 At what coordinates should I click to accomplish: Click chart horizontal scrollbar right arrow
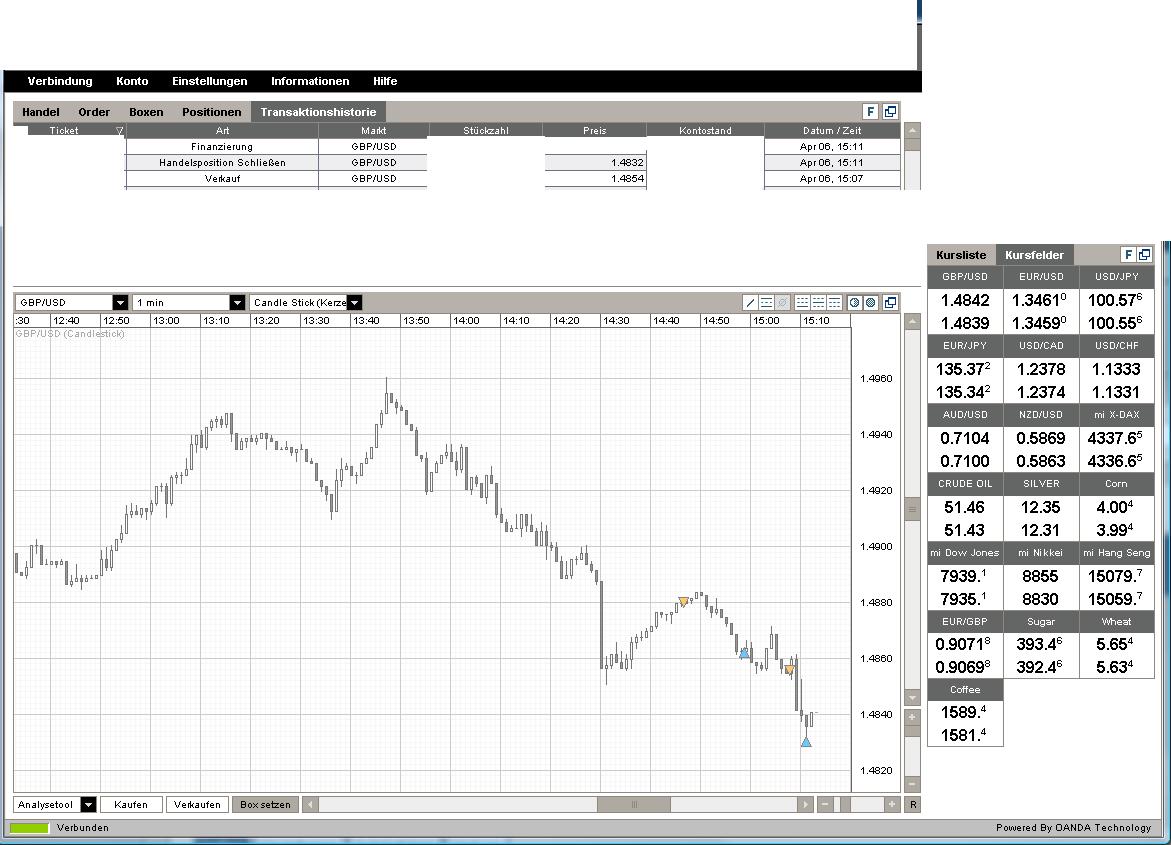pyautogui.click(x=804, y=805)
